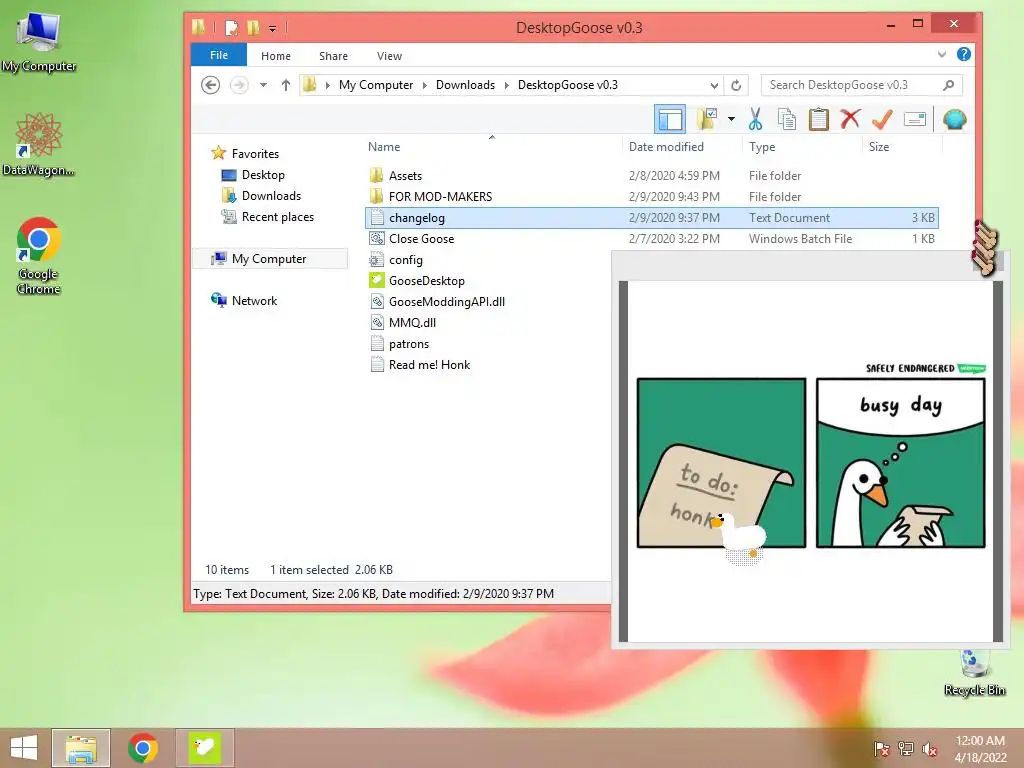Go up one folder level
This screenshot has height=768, width=1024.
(x=285, y=85)
